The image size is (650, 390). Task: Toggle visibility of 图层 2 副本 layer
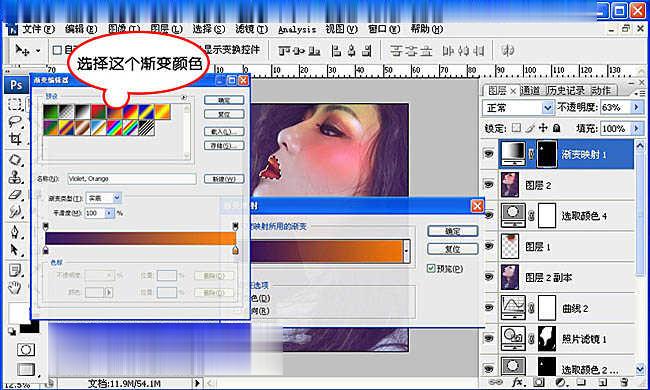coord(489,276)
